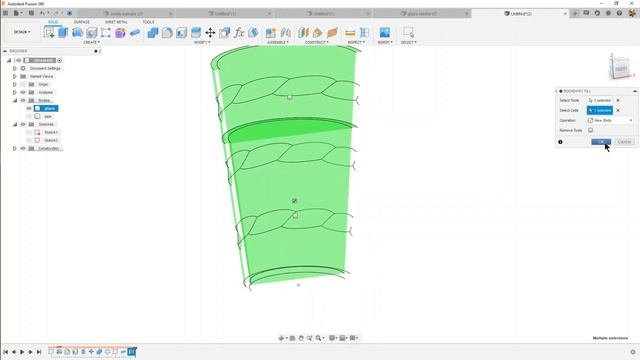Select the Move/Copy arrows tool
640x360 pixels.
pyautogui.click(x=210, y=32)
